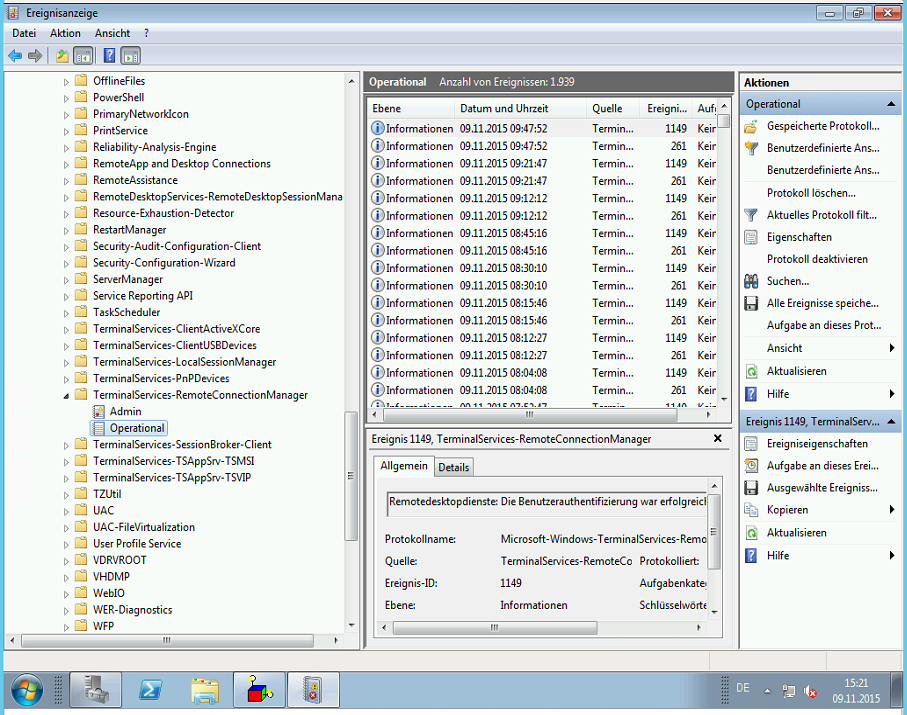Expand the PowerShell tree node
This screenshot has width=907, height=715.
(66, 98)
